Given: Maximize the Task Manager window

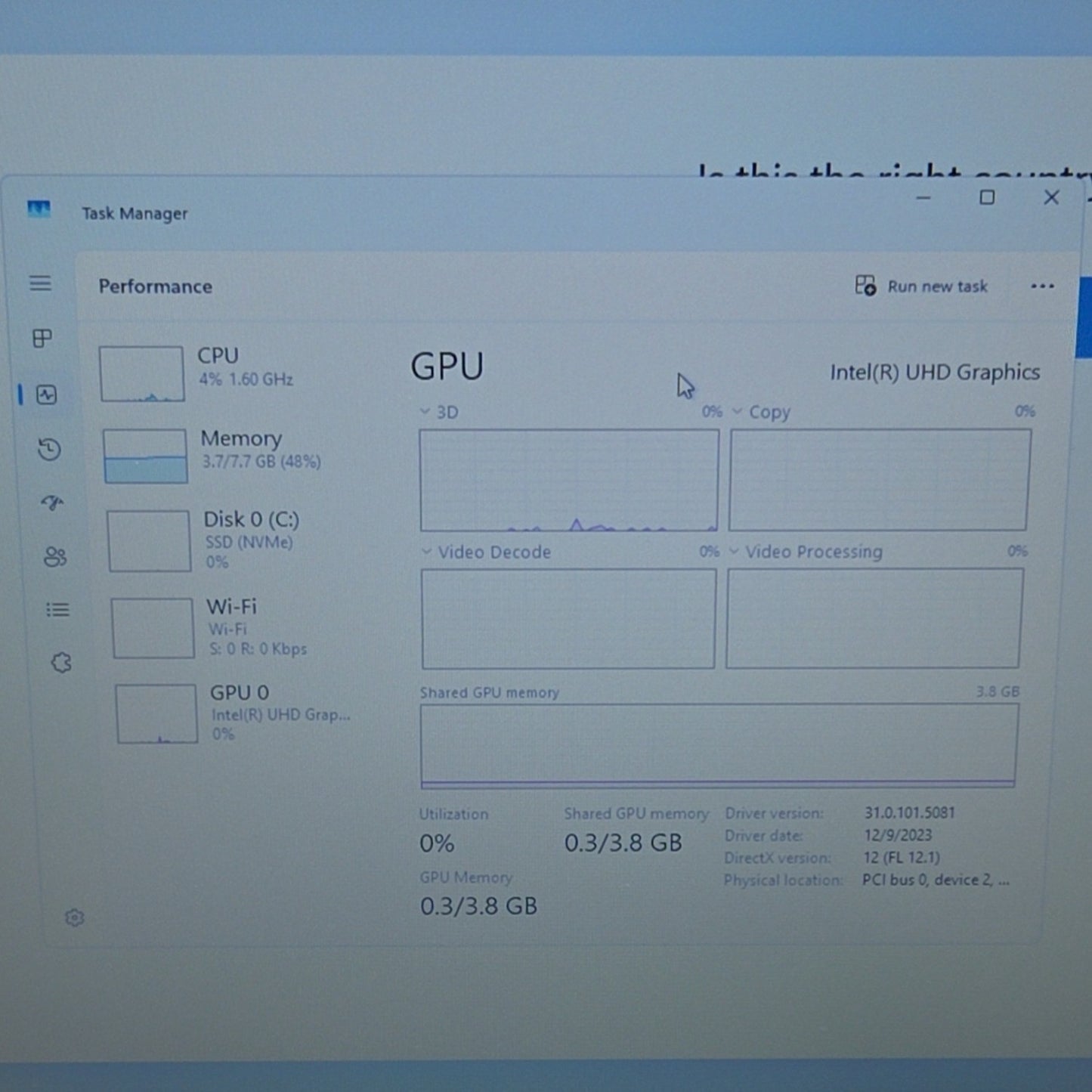Looking at the screenshot, I should [x=987, y=198].
